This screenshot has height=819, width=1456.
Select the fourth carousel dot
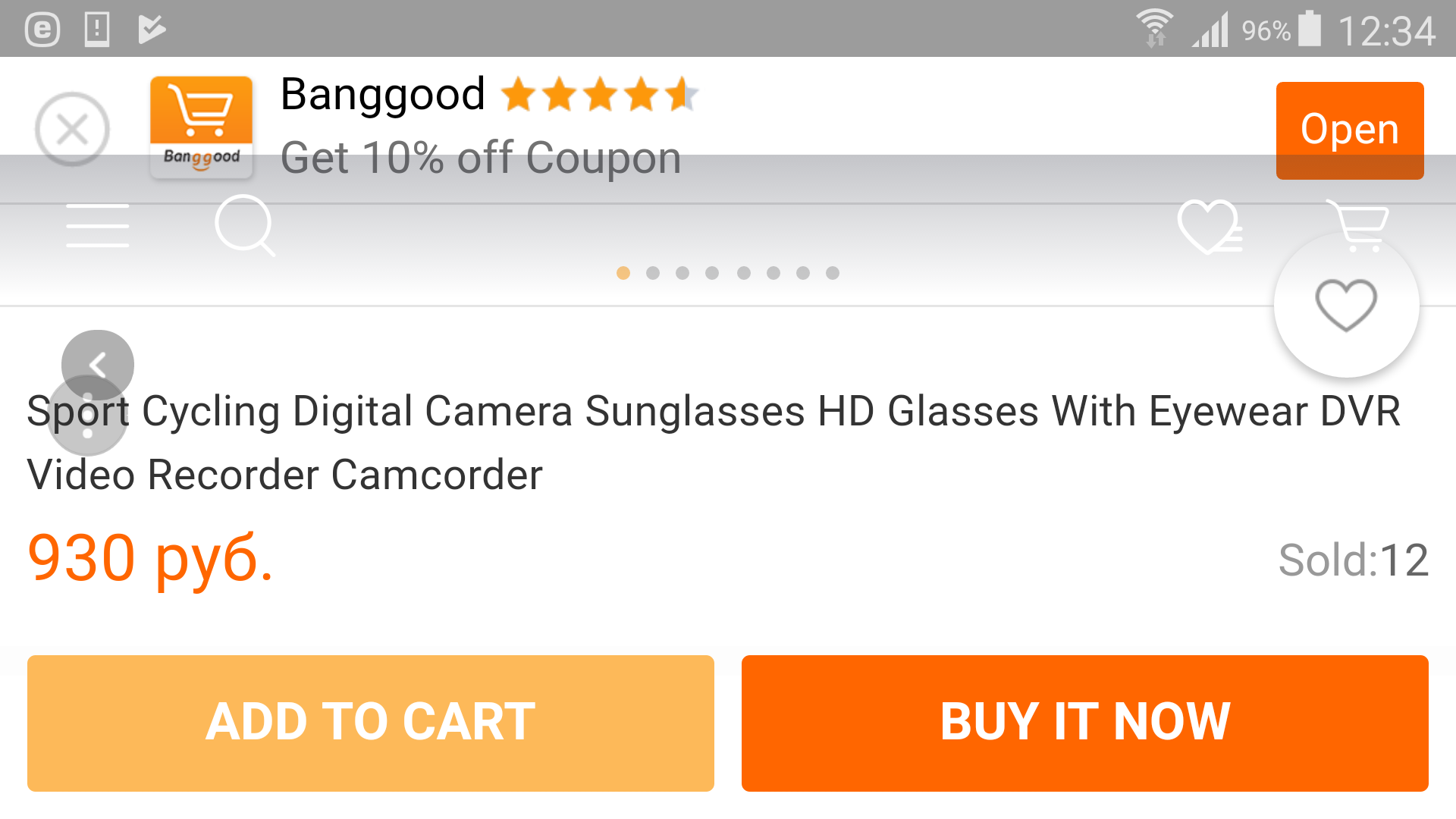click(712, 273)
